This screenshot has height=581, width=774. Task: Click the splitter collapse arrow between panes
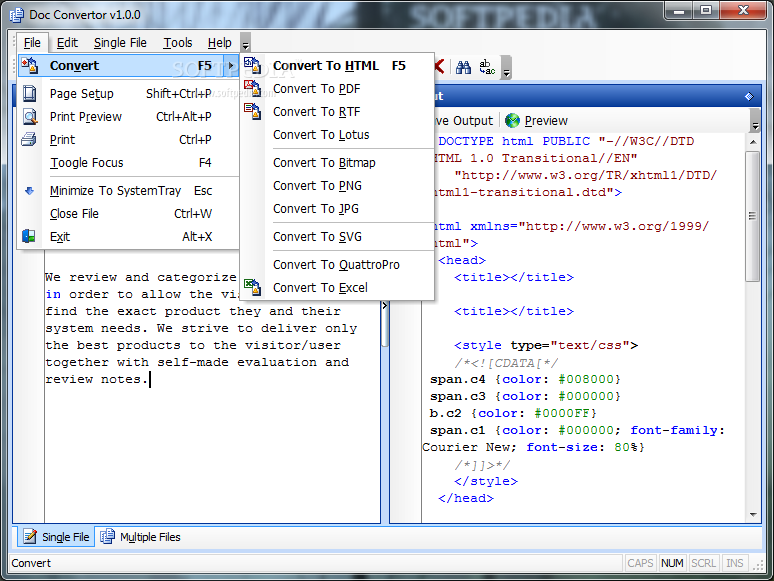point(385,306)
